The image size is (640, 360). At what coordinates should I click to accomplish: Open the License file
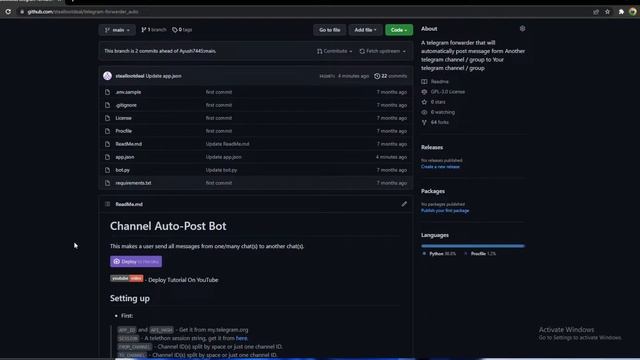123,118
